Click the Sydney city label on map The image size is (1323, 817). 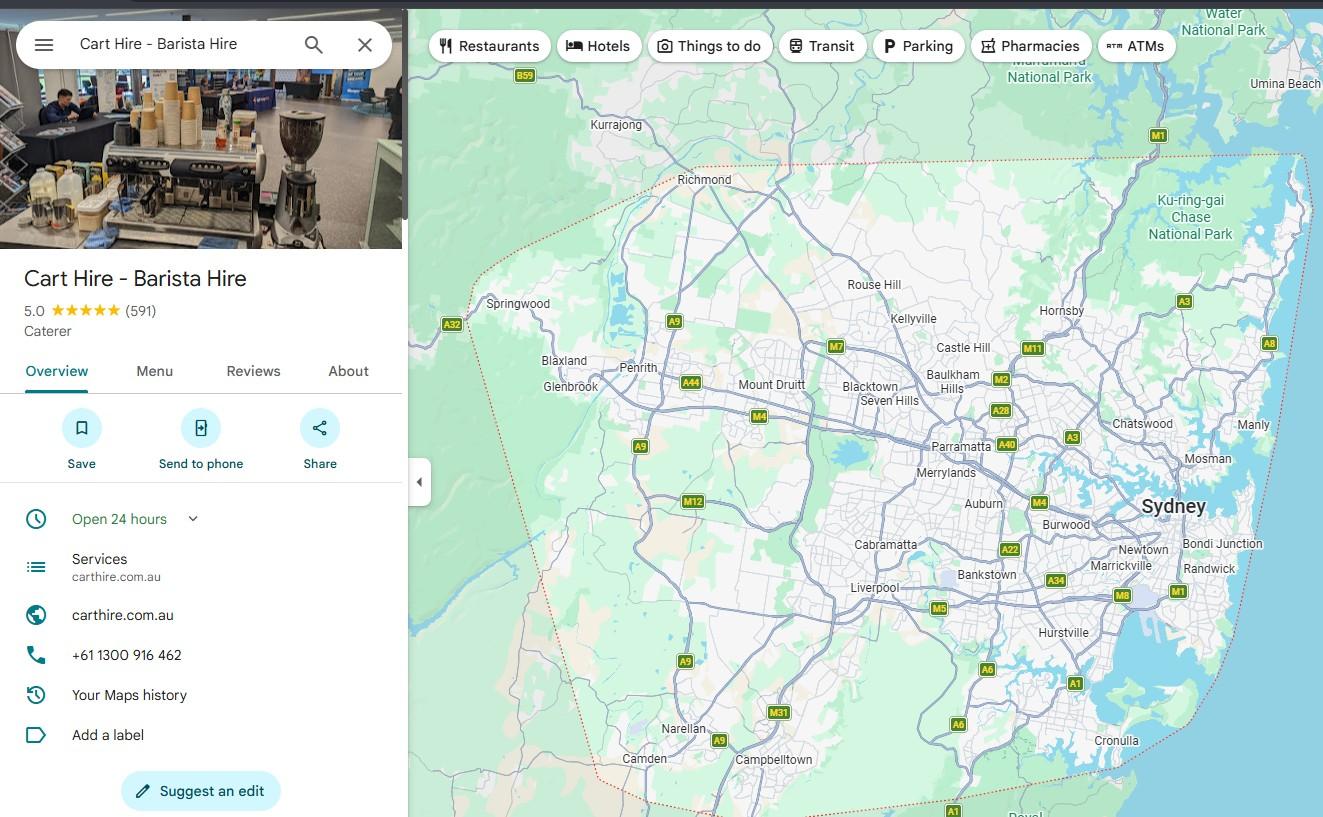pos(1173,506)
